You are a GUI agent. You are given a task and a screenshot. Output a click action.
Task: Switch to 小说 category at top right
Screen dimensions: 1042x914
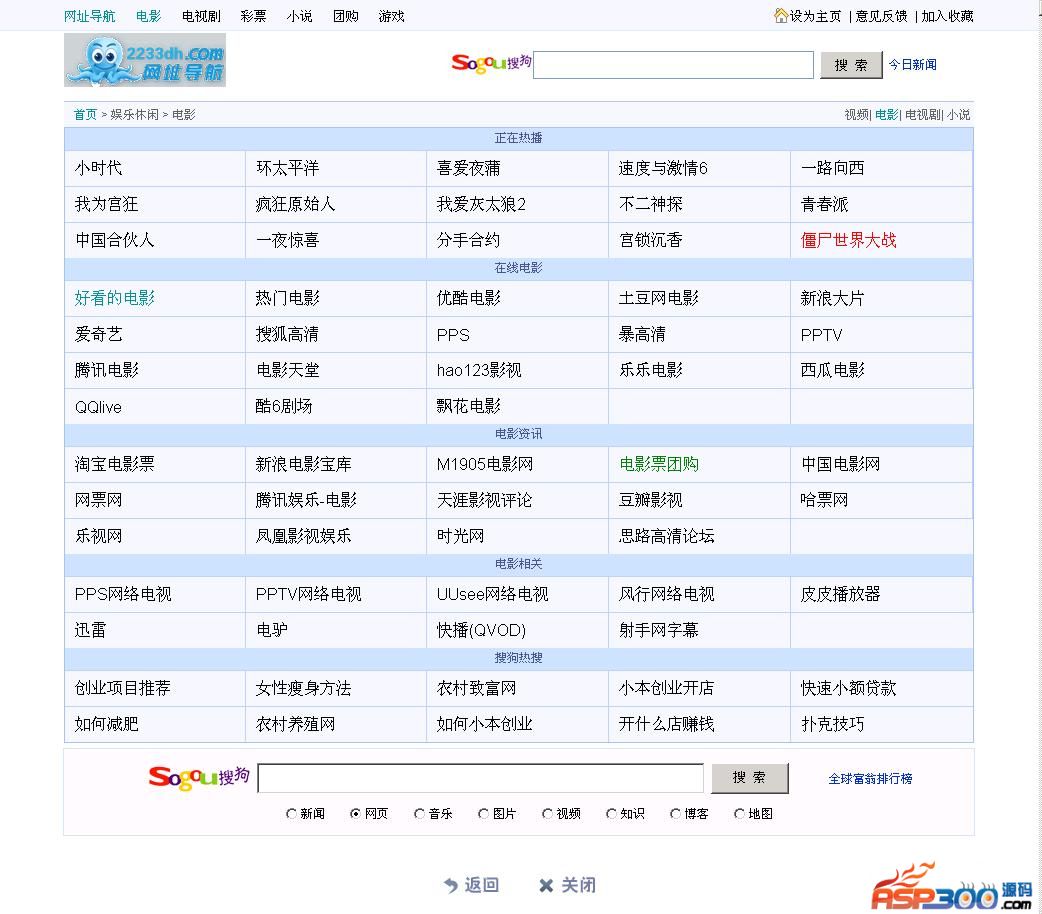pos(958,114)
